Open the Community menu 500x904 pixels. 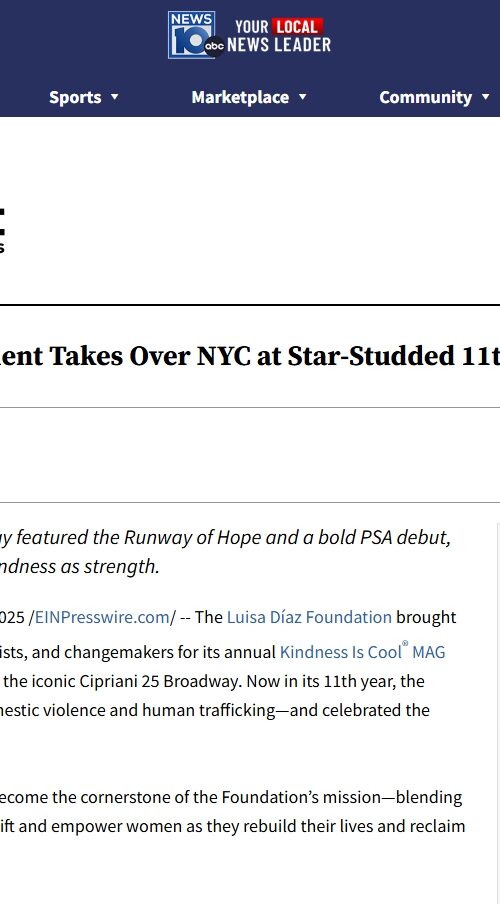(x=425, y=97)
